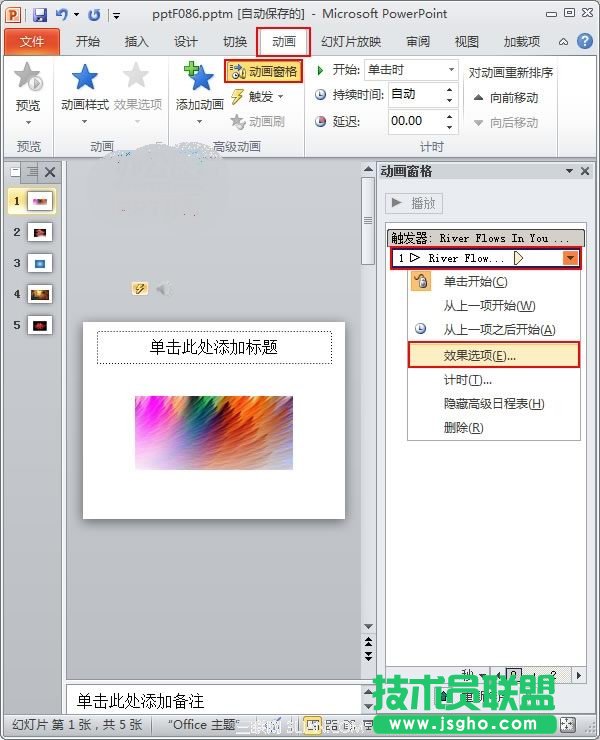The width and height of the screenshot is (600, 740).
Task: Select the slides tab icon in thumbnail pane
Action: [15, 172]
